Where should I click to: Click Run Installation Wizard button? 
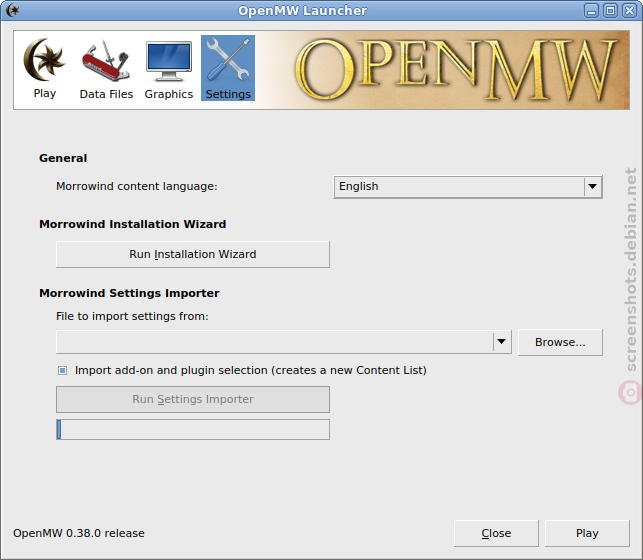click(x=193, y=254)
